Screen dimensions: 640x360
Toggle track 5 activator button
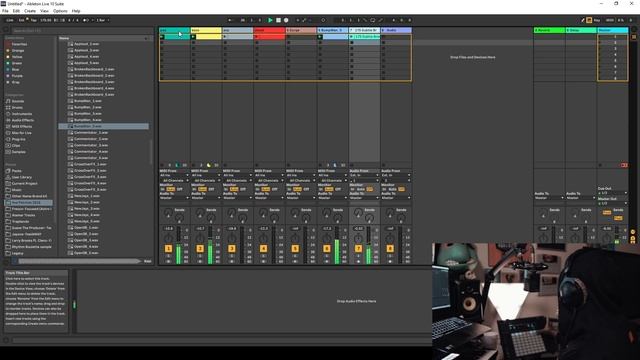pyautogui.click(x=295, y=249)
